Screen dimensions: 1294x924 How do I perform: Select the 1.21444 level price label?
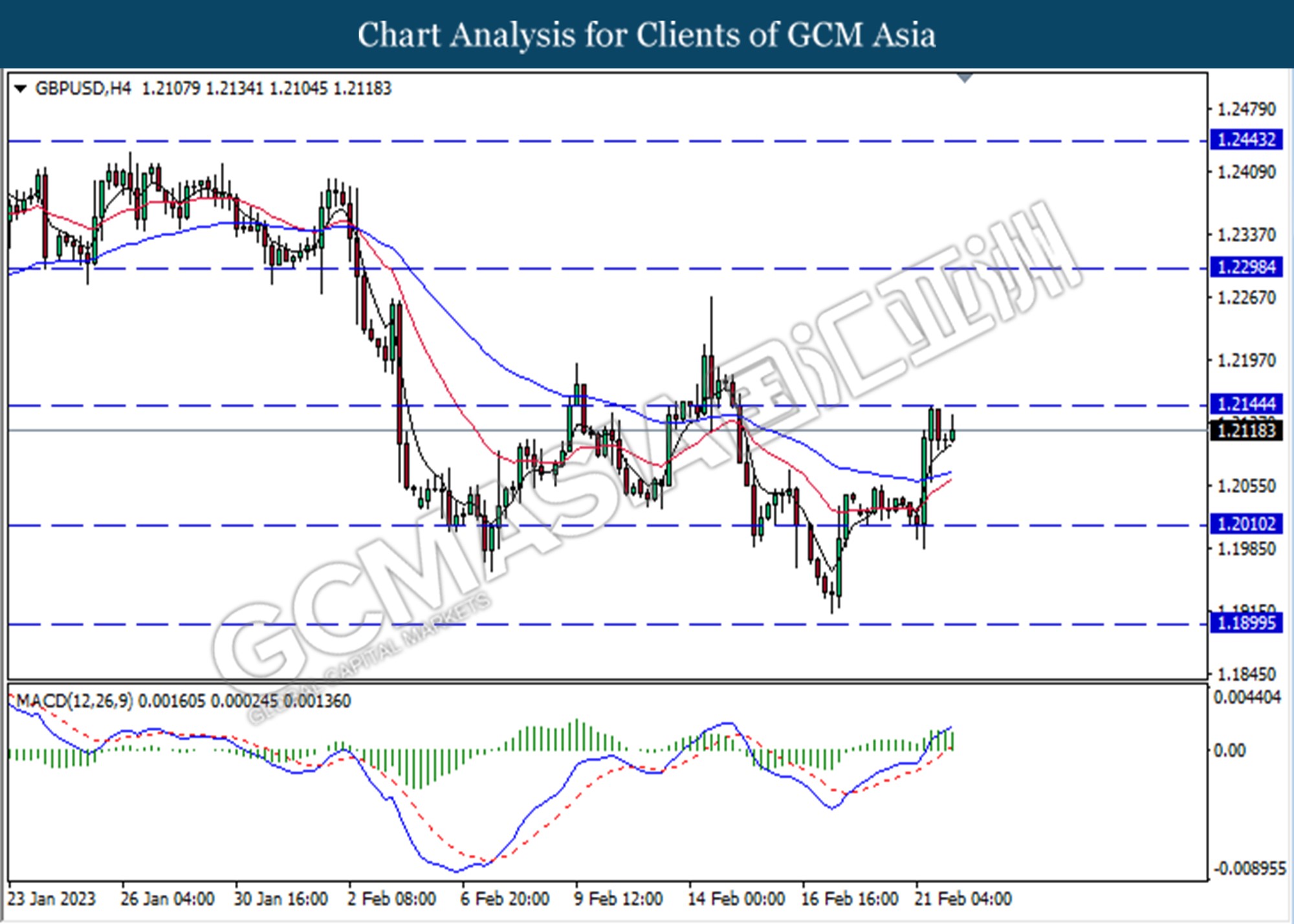point(1246,404)
